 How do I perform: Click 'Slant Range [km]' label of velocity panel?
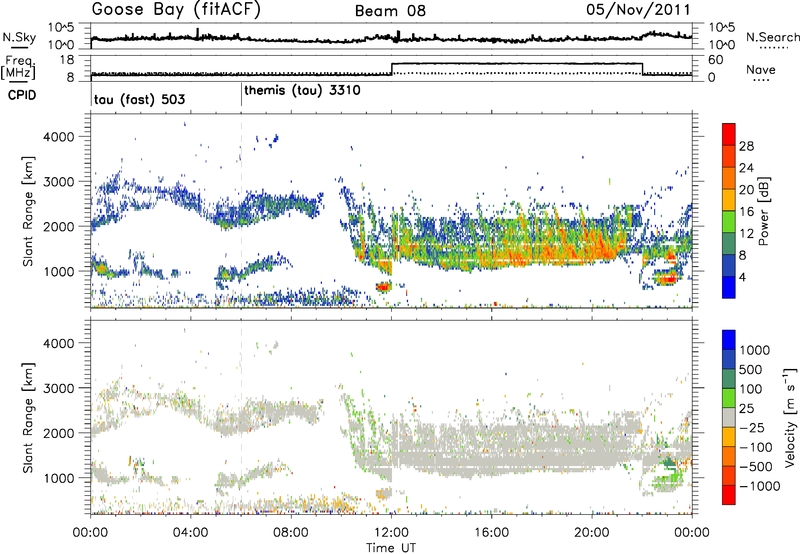[x=28, y=417]
